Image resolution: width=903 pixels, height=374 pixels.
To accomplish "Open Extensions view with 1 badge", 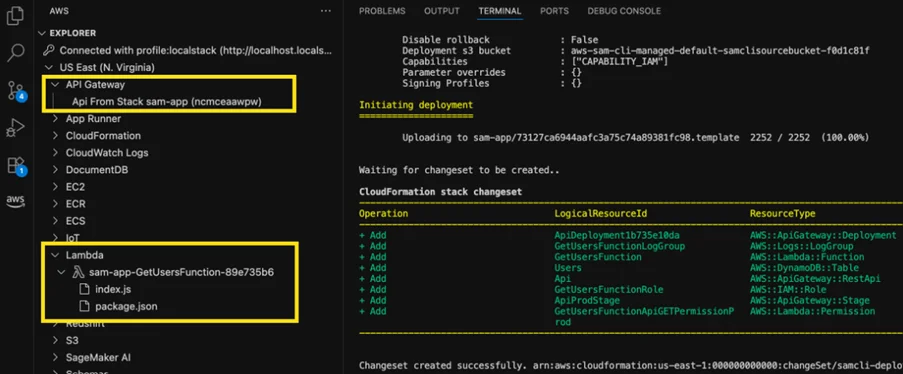I will coord(16,165).
